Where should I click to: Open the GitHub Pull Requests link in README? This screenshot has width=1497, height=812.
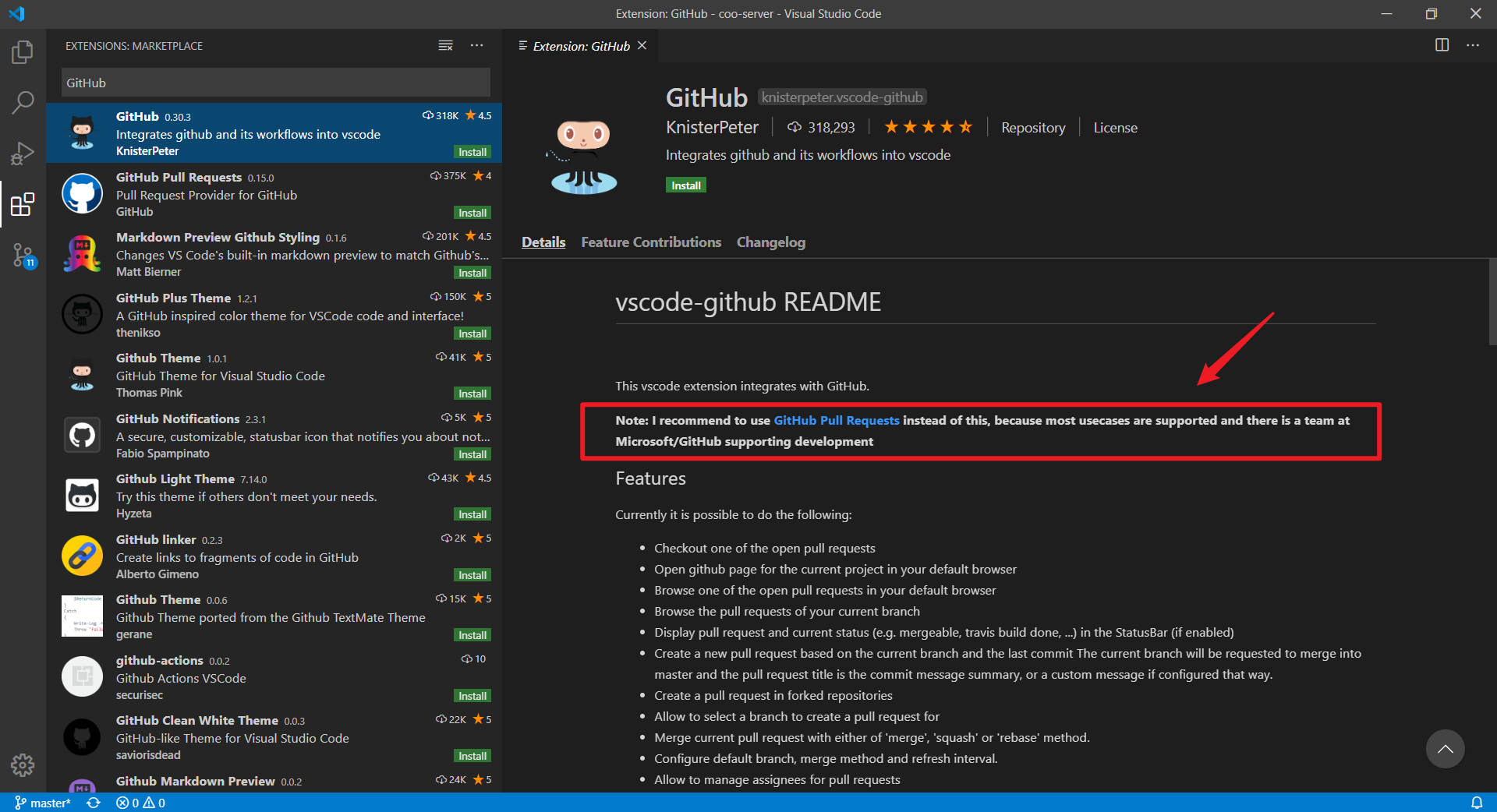[x=836, y=421]
